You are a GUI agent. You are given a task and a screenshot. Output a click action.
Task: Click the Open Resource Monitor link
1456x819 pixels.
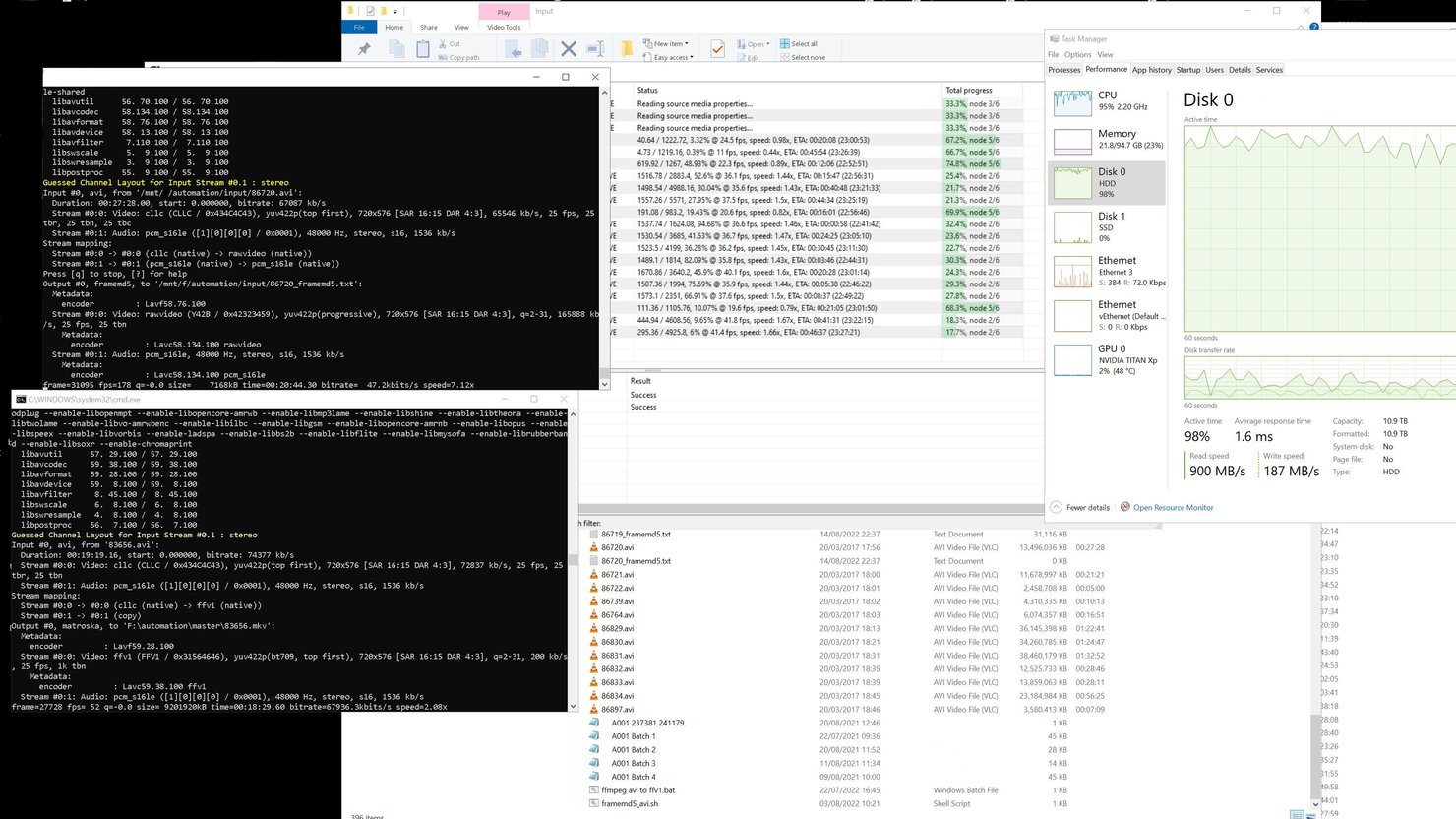(1173, 508)
